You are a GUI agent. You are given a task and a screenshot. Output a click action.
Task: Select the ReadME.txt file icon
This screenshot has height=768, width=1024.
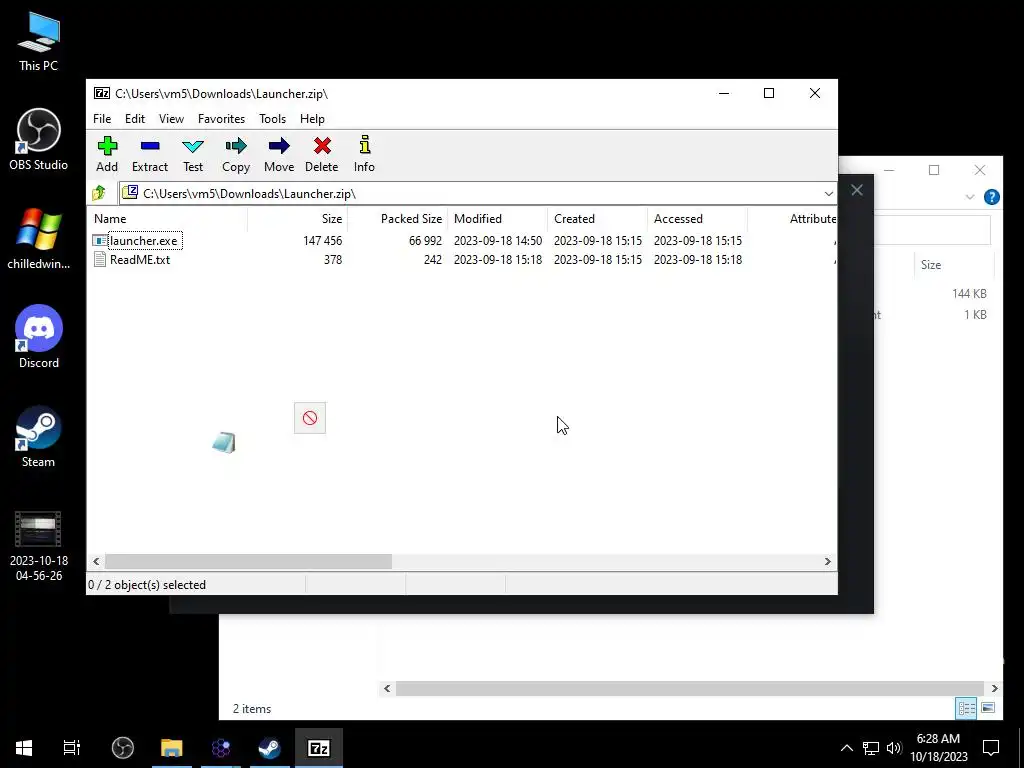99,260
